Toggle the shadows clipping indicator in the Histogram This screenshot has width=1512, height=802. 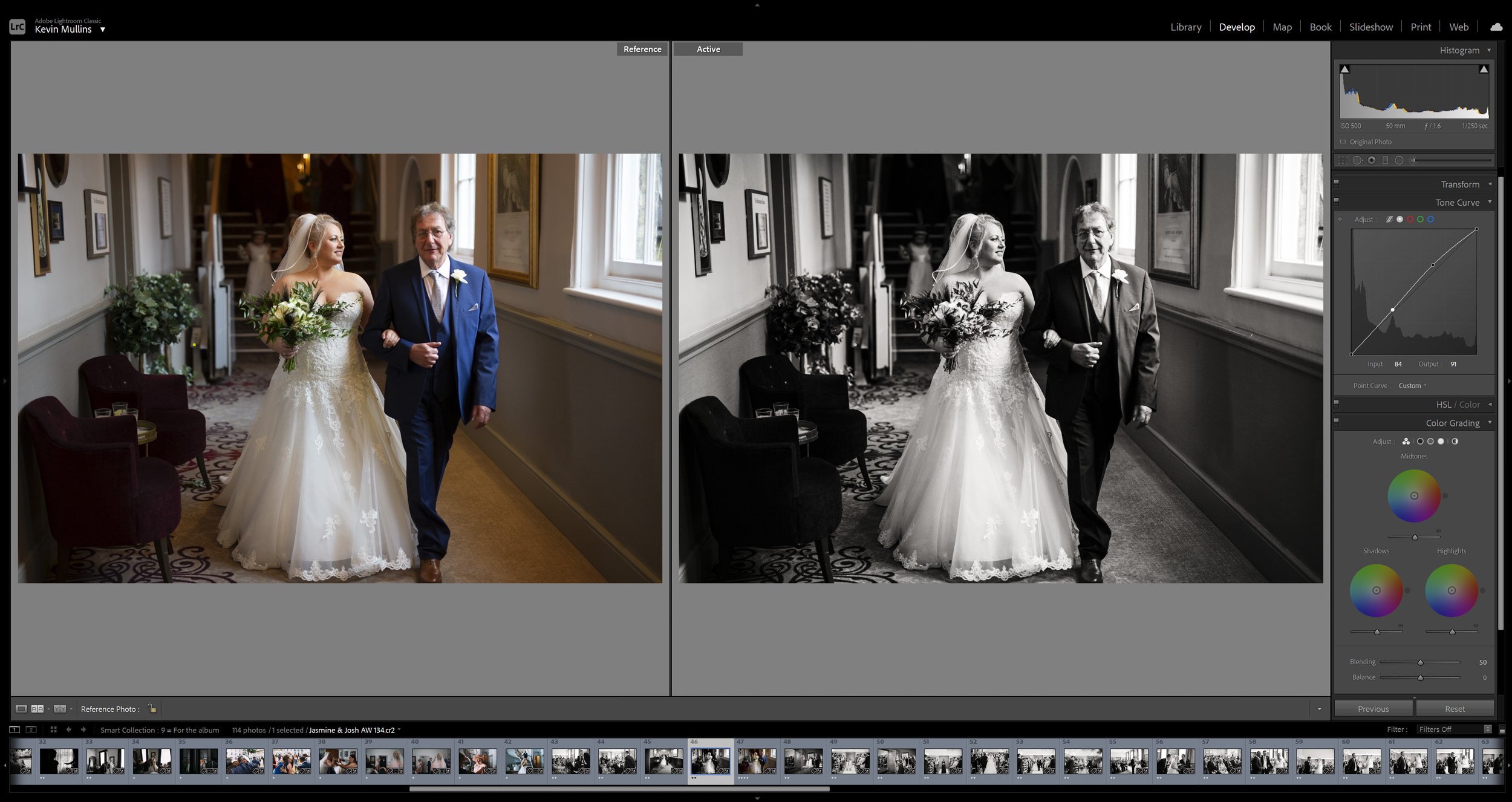(x=1344, y=68)
